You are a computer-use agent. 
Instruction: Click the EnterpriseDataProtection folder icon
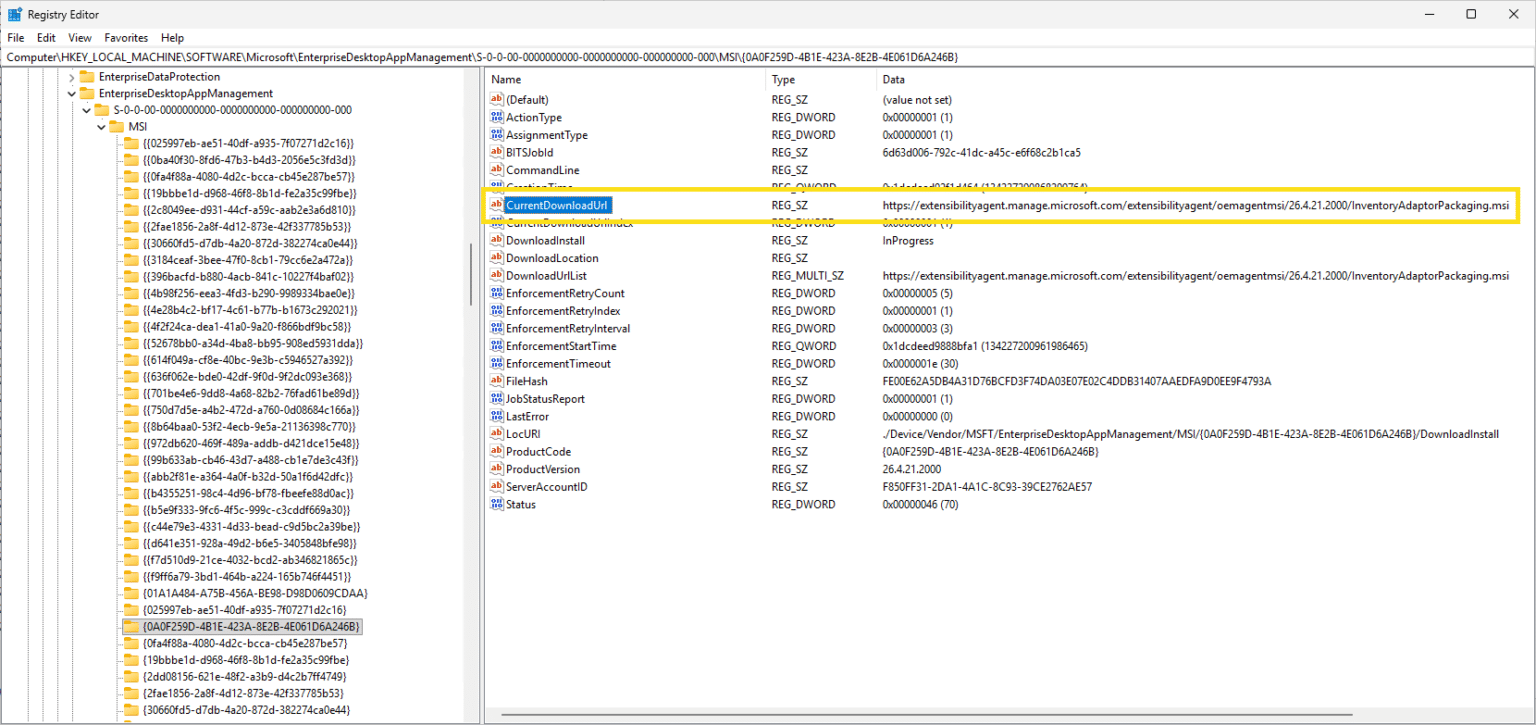coord(87,77)
